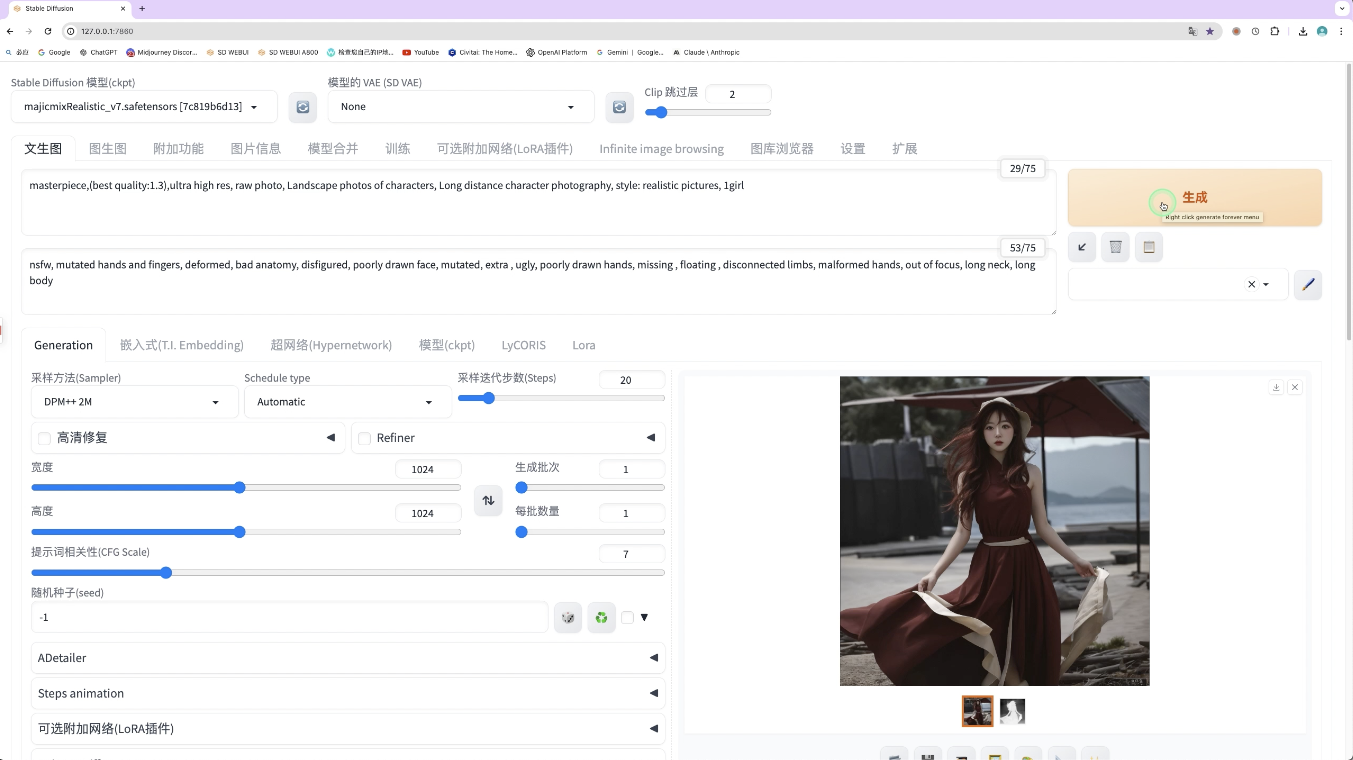Select the grayscale second gallery thumbnail
The image size is (1353, 760).
click(1012, 711)
